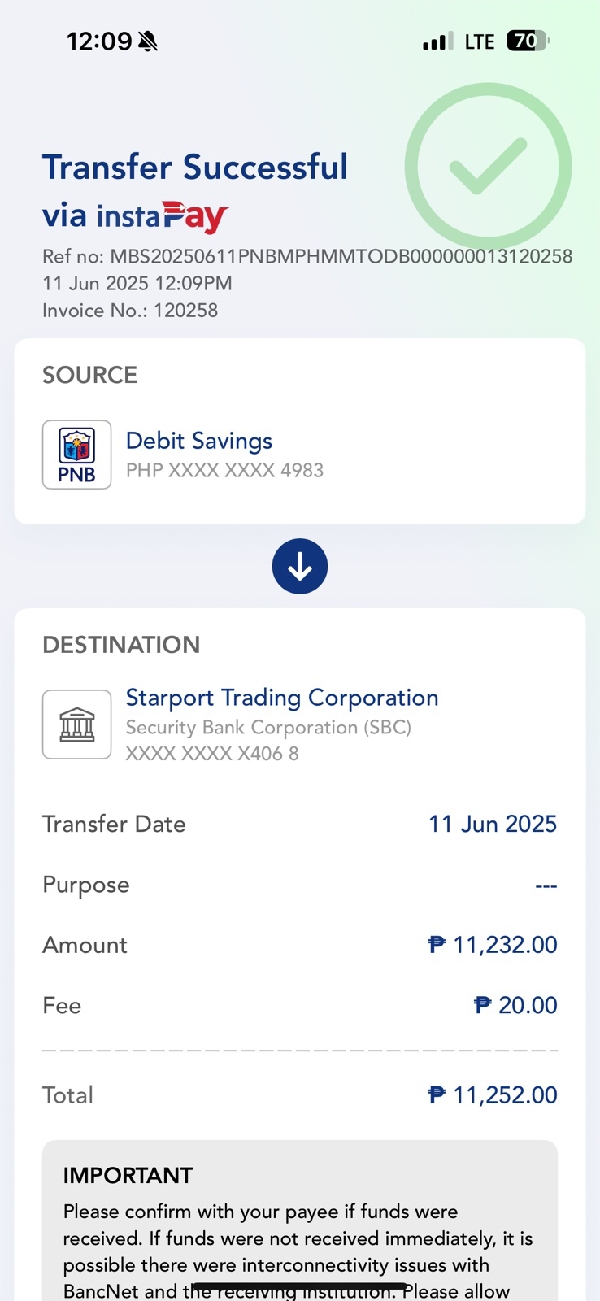Tap the IMPORTANT notice box

point(300,1225)
